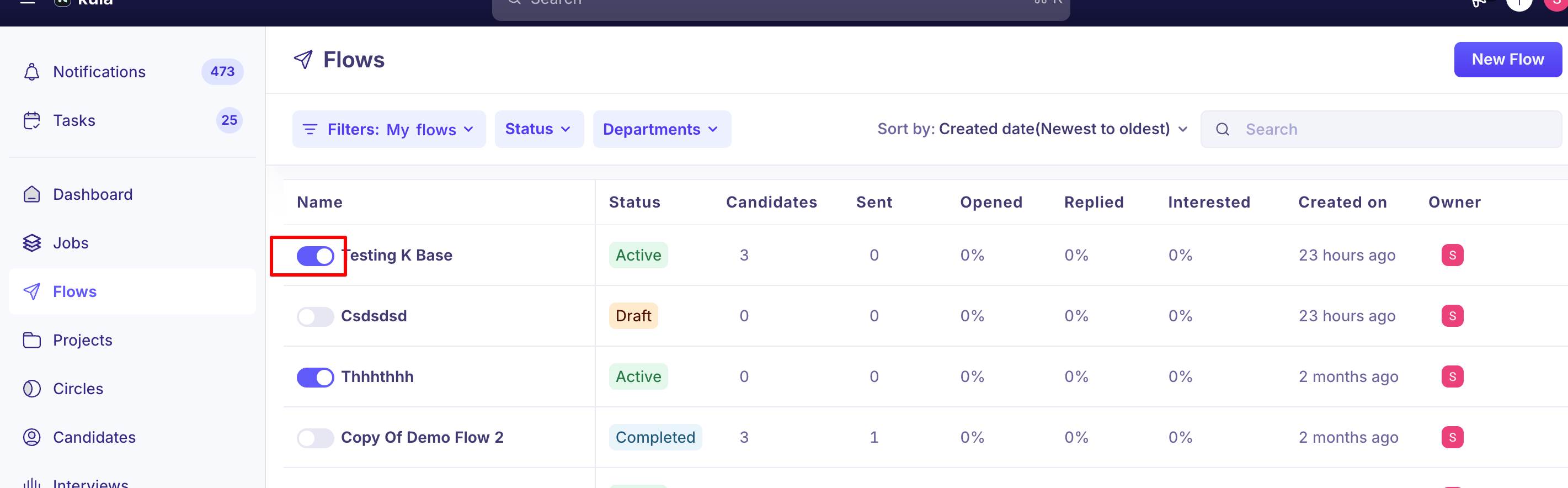Open the Jobs stacked-layers icon
The width and height of the screenshot is (1568, 488).
pos(31,243)
